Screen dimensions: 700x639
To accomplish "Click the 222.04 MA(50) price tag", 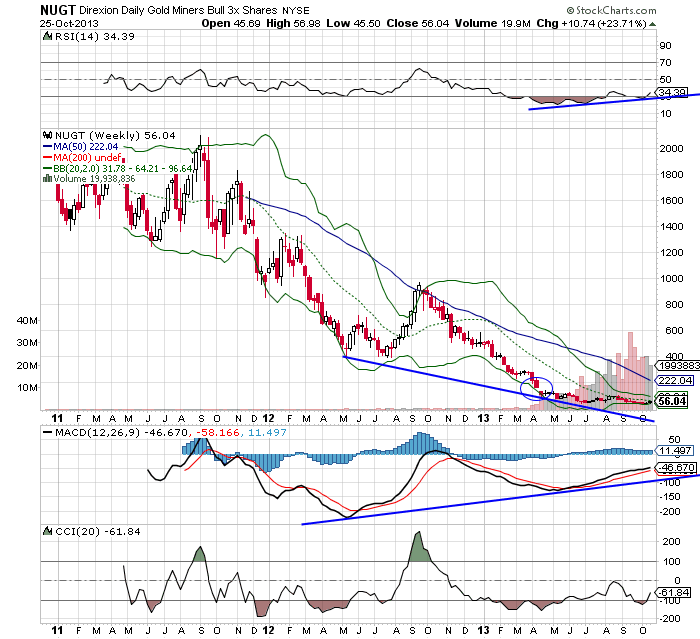I will point(674,380).
